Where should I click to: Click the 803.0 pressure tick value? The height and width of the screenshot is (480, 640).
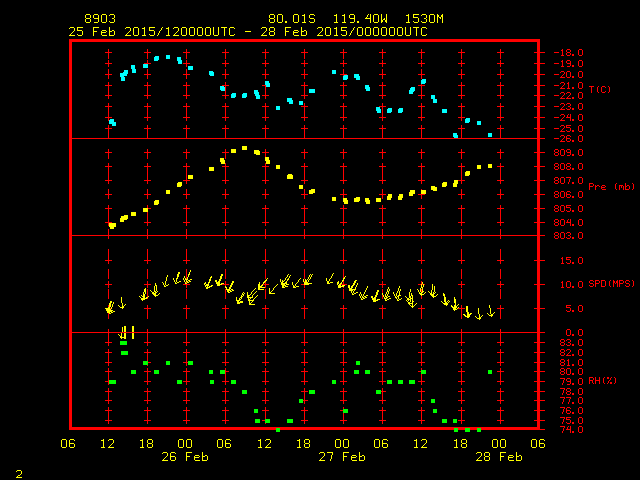[x=568, y=236]
